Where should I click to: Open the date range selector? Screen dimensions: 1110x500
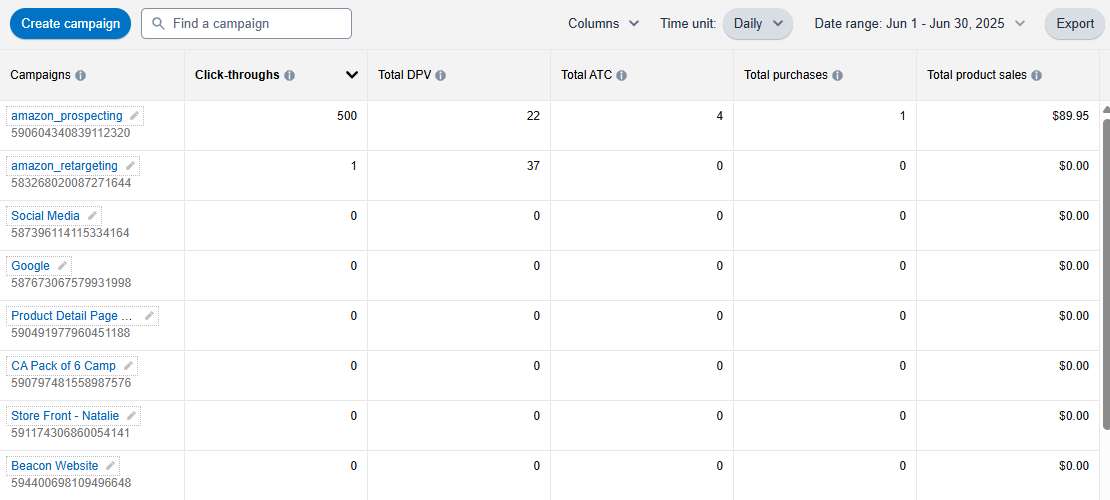click(x=920, y=24)
